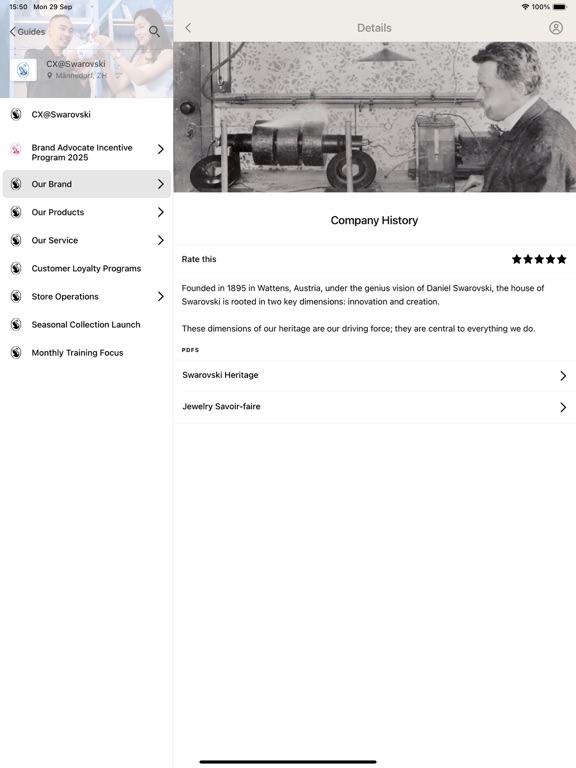Open the Swarovski Heritage PDF
This screenshot has height=768, width=576.
tap(375, 376)
